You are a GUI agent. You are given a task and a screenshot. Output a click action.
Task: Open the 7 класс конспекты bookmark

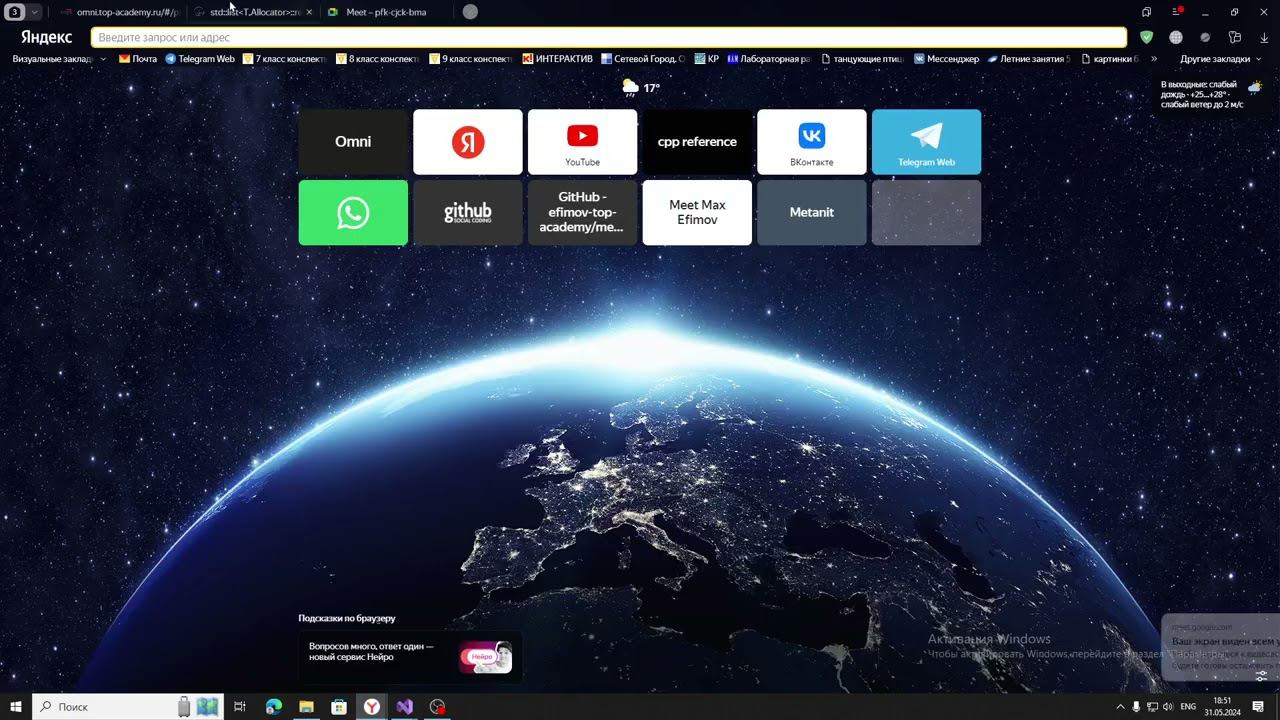(285, 59)
